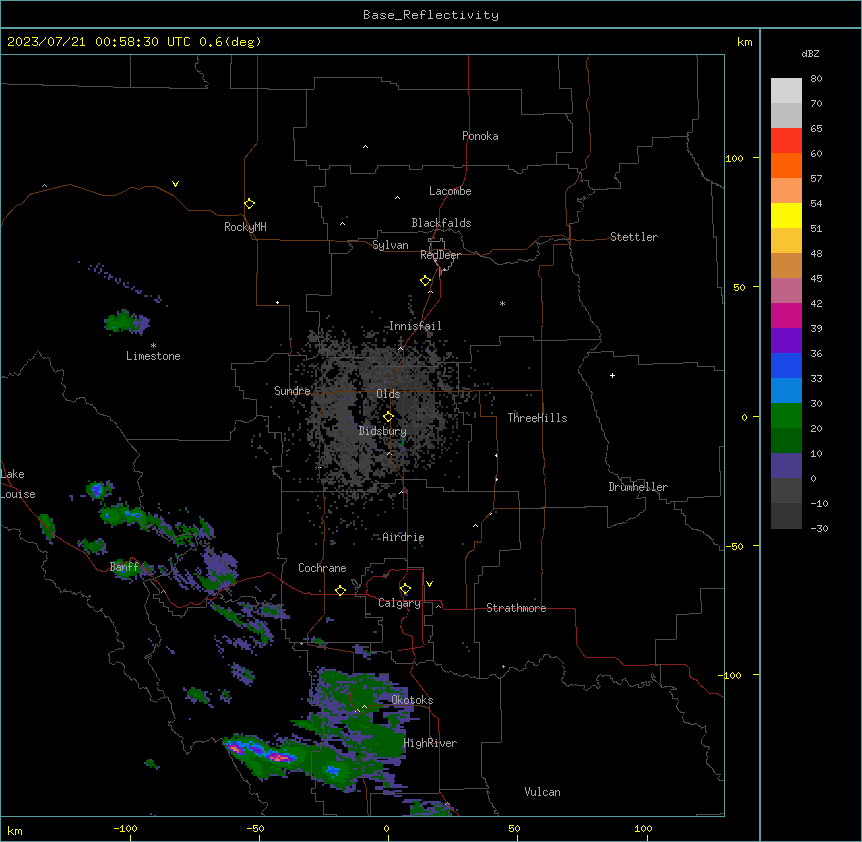Select the yellow diamond marker below Cochrane
The width and height of the screenshot is (862, 842).
(340, 590)
